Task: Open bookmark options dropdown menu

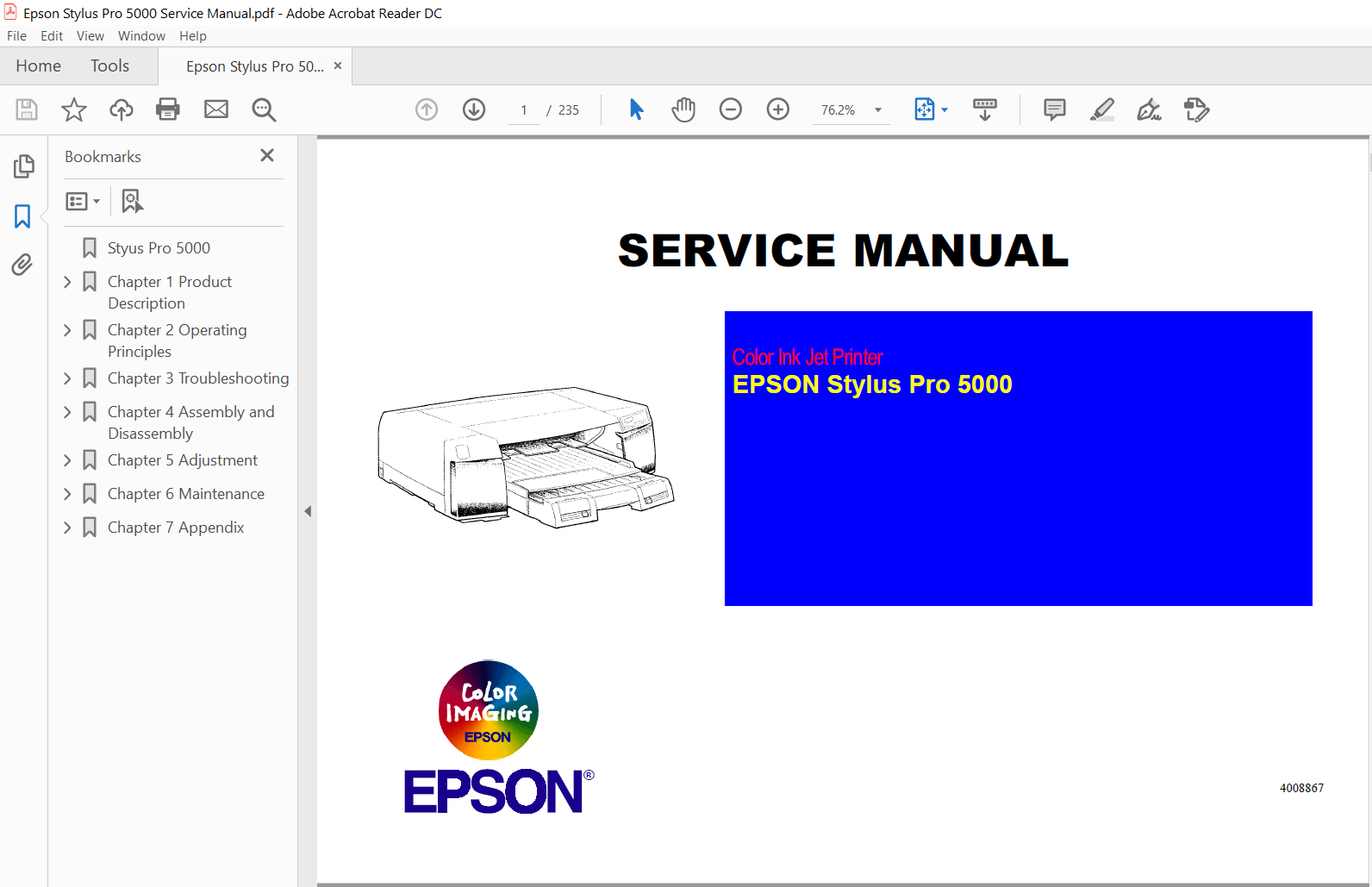Action: pyautogui.click(x=83, y=201)
